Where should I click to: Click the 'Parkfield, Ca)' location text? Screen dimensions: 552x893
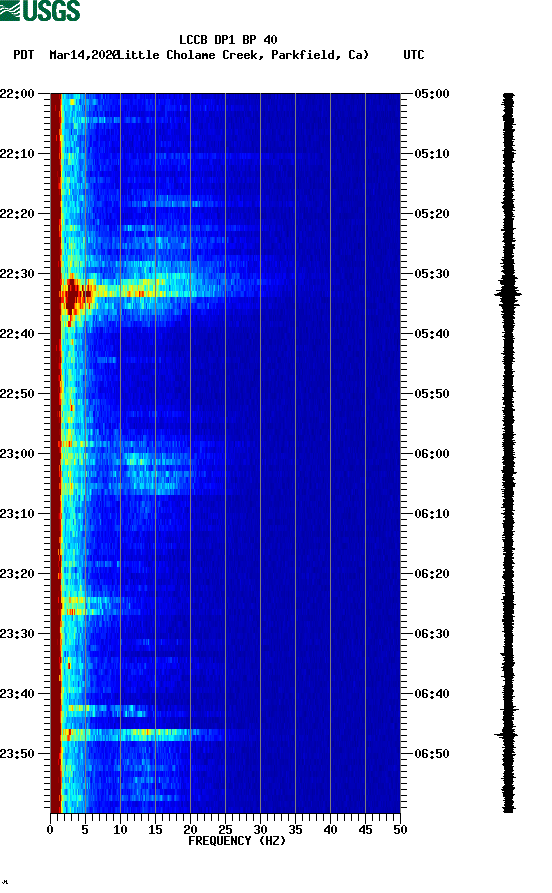pyautogui.click(x=320, y=55)
